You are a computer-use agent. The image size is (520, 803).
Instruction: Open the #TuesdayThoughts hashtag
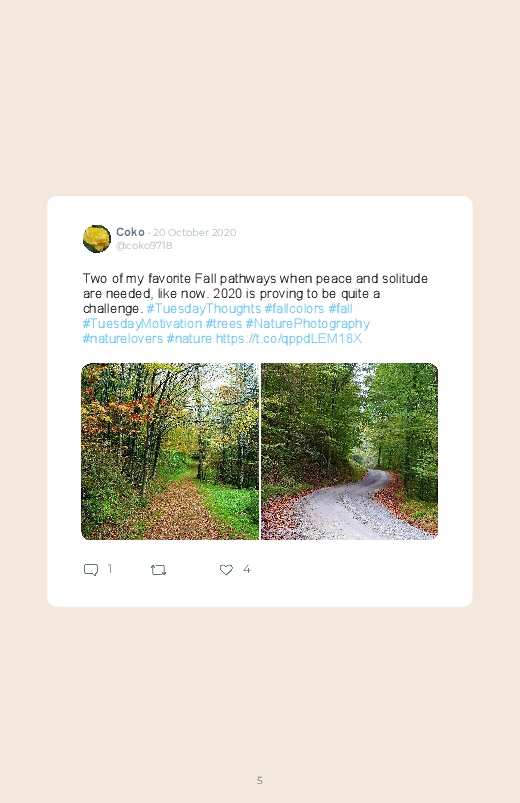coord(203,309)
